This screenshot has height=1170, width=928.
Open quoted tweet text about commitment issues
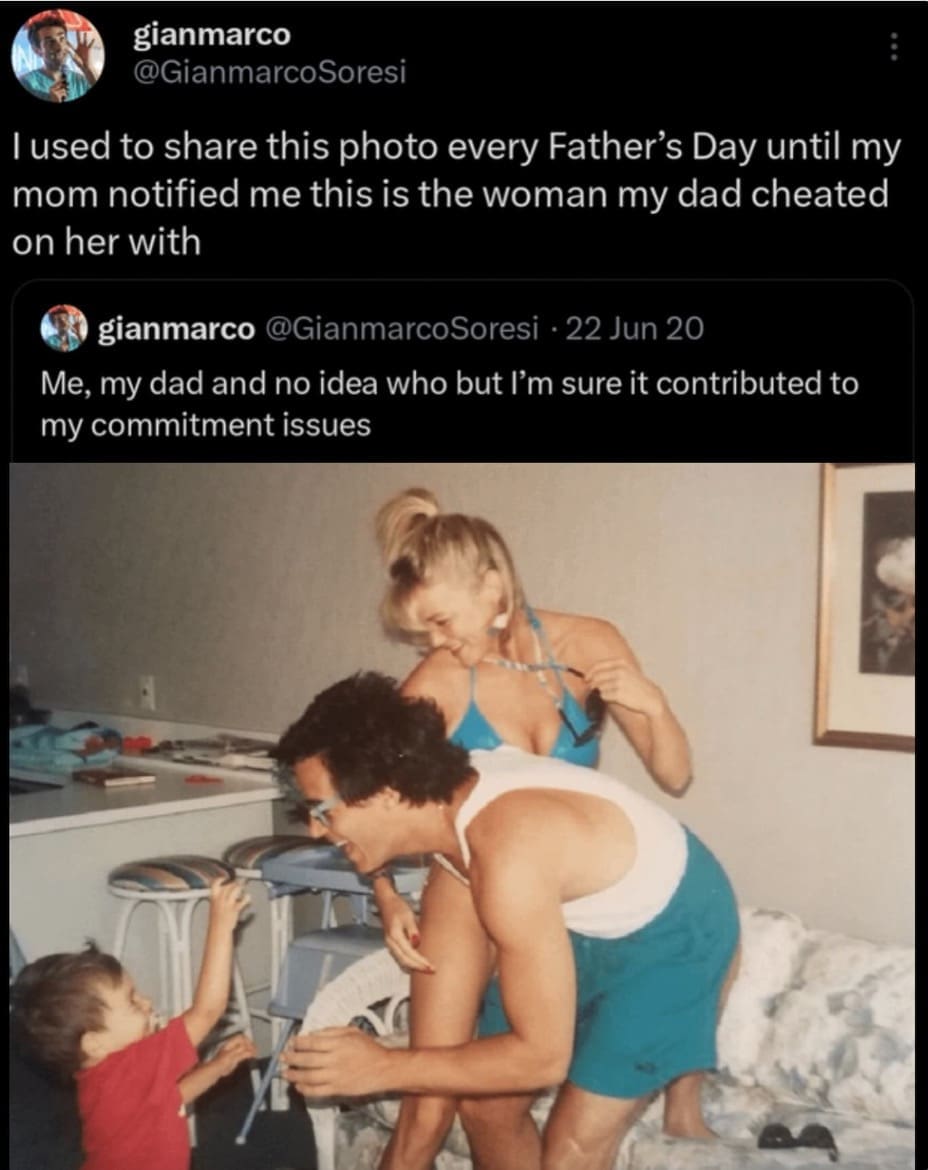pyautogui.click(x=449, y=403)
